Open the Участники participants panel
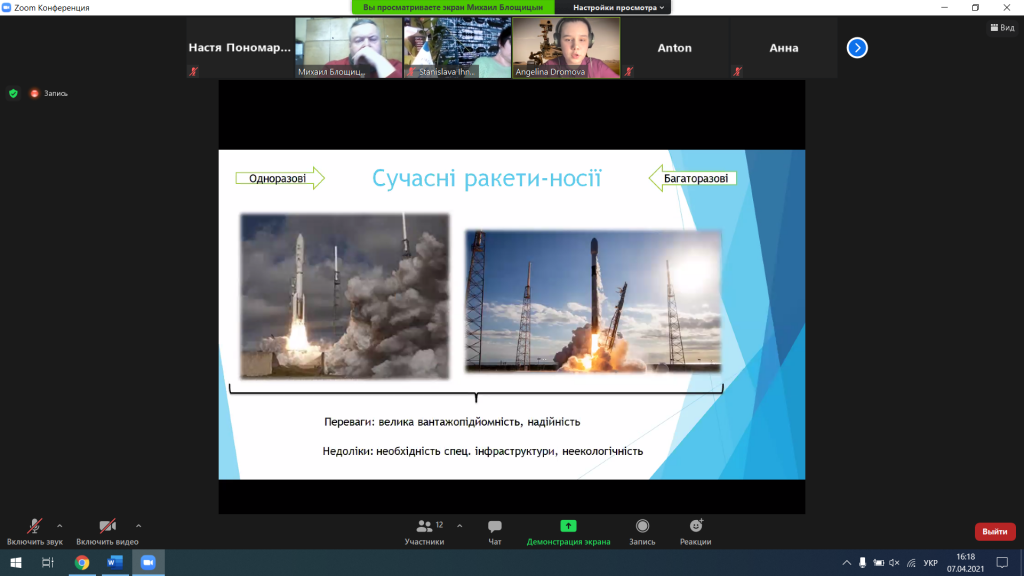 coord(424,532)
